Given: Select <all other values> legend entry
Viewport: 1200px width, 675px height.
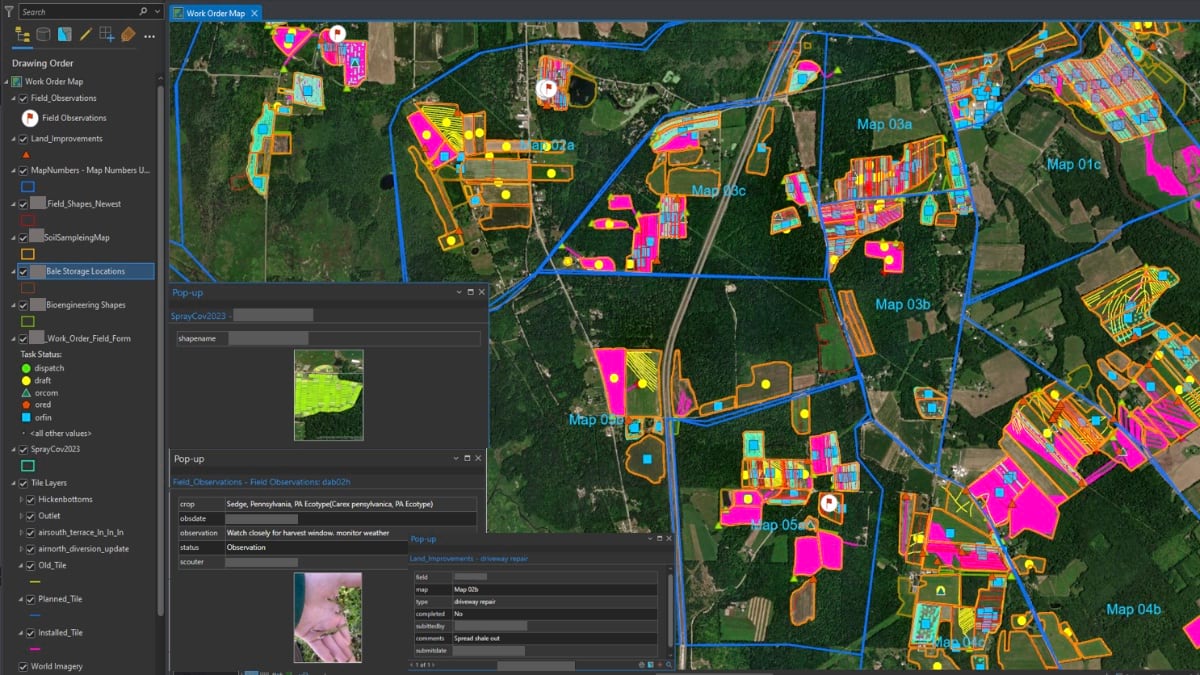Looking at the screenshot, I should tap(62, 433).
